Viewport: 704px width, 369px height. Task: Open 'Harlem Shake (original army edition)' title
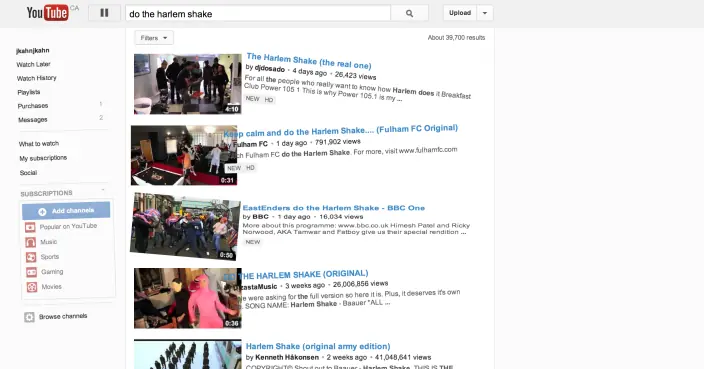click(x=318, y=347)
